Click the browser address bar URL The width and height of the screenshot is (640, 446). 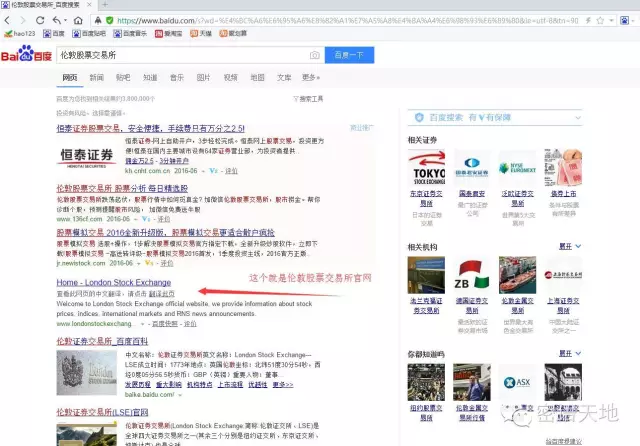pyautogui.click(x=347, y=20)
